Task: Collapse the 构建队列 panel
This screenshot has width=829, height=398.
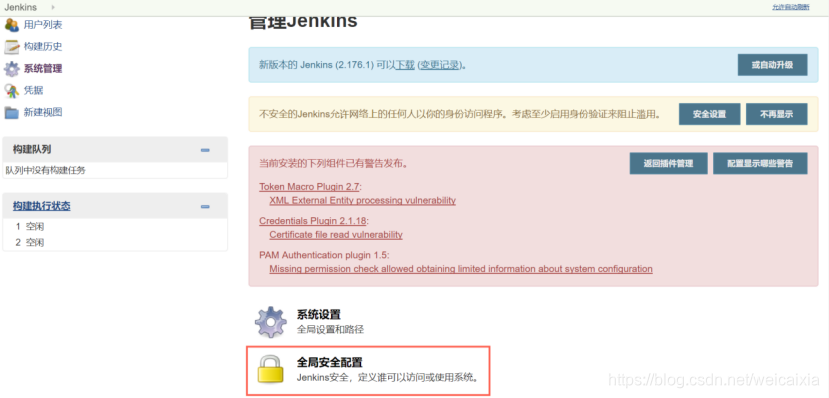Action: (x=205, y=150)
